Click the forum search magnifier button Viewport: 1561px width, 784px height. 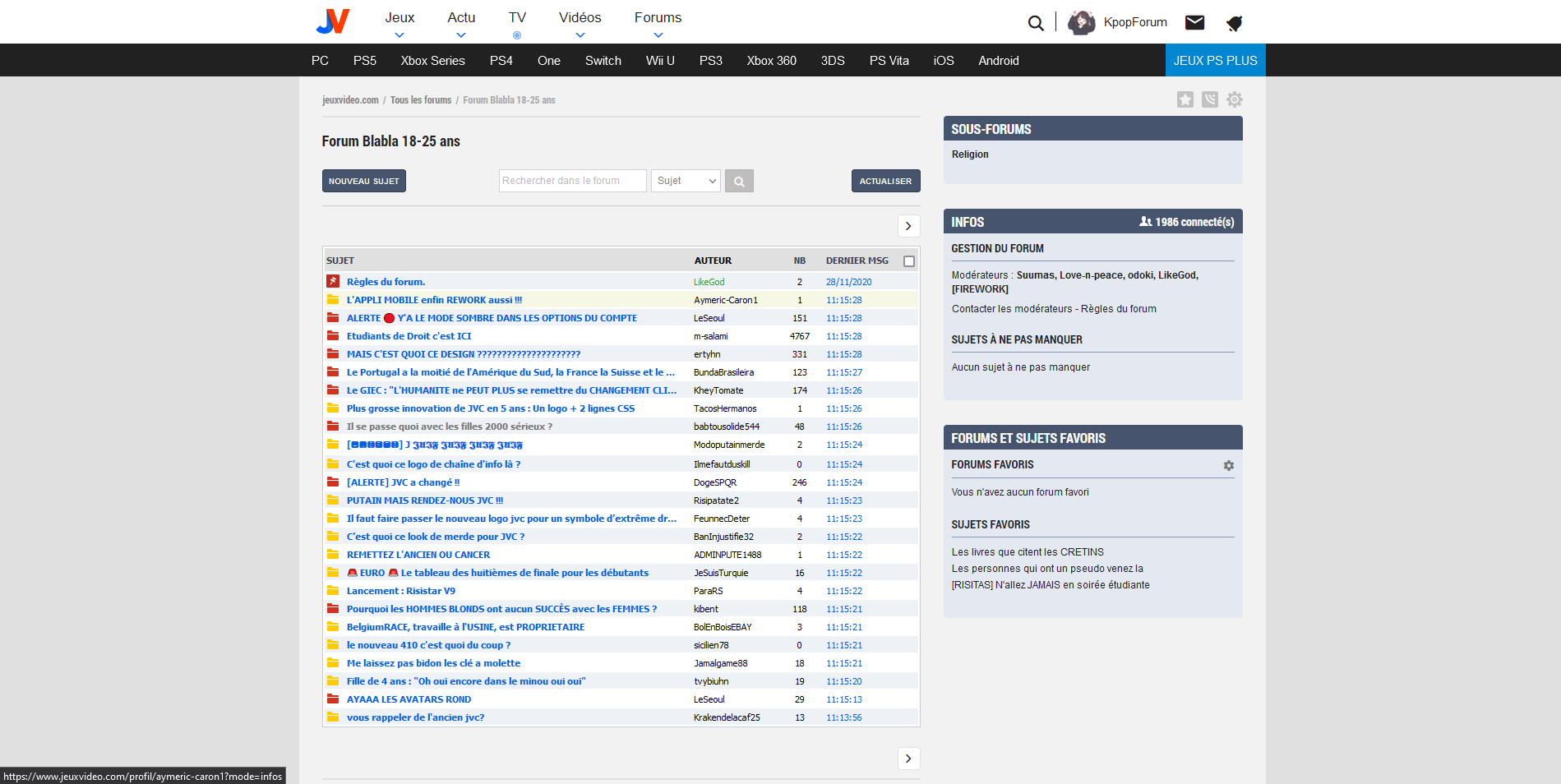(739, 181)
